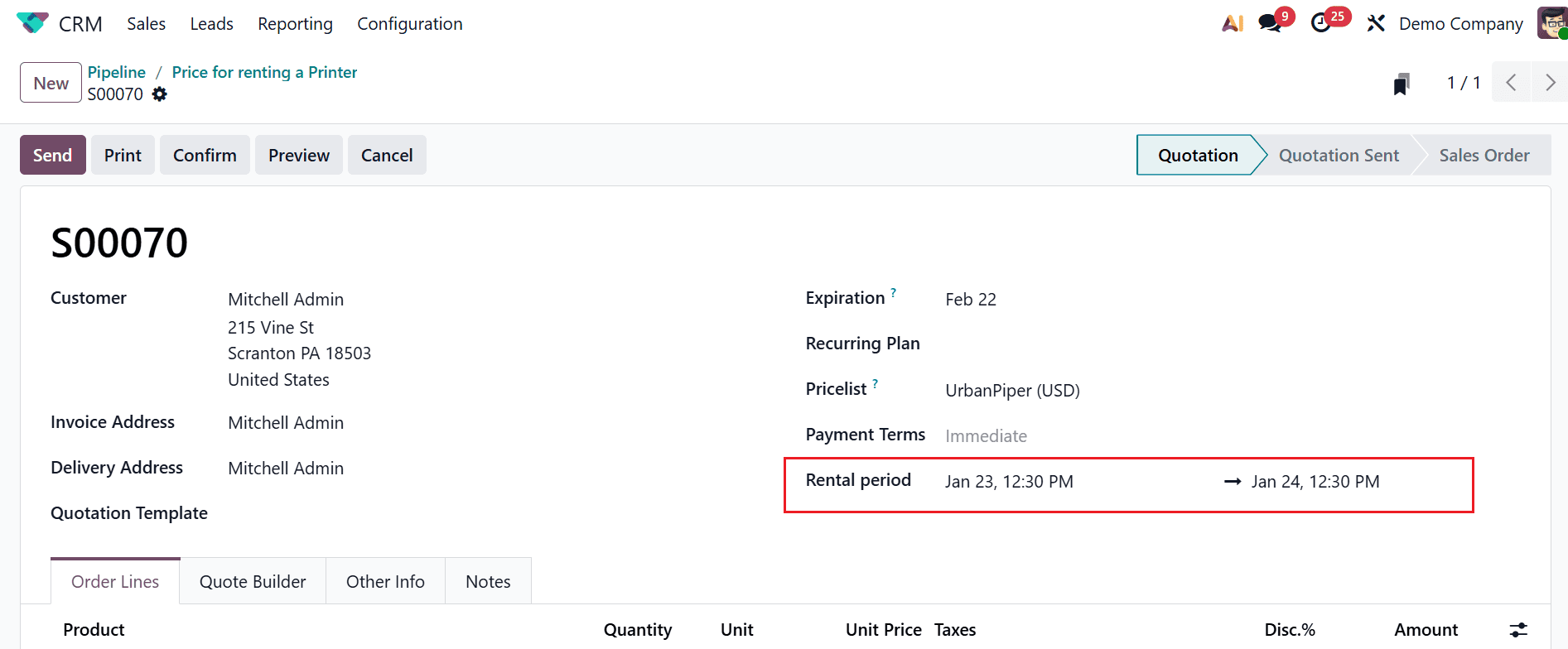Image resolution: width=1568 pixels, height=649 pixels.
Task: Select the Quotation Sent status stage
Action: click(x=1339, y=155)
